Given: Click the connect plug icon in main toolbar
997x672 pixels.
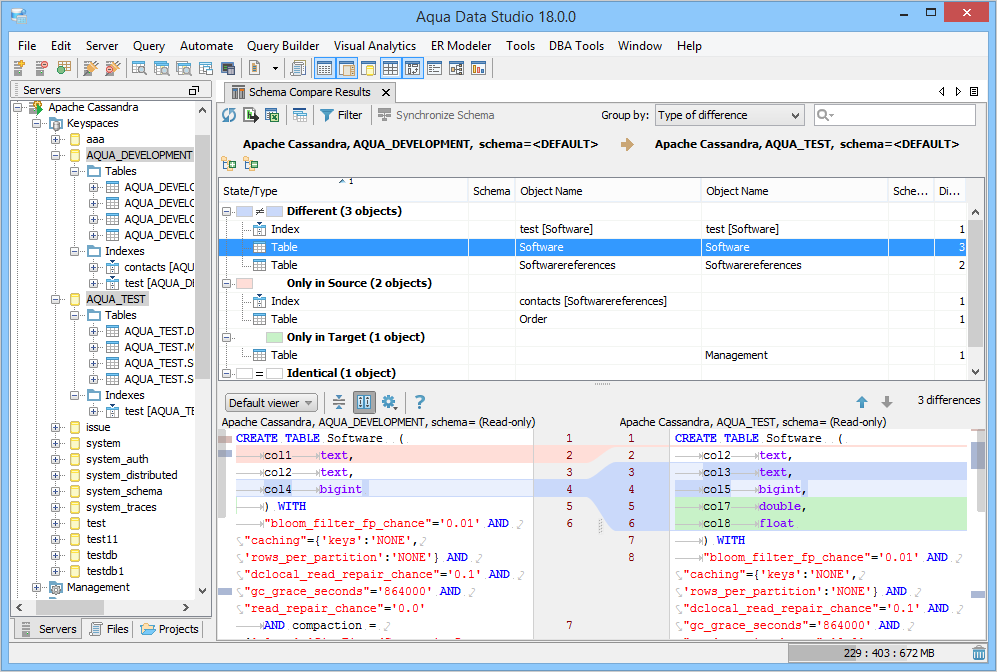Looking at the screenshot, I should click(90, 68).
